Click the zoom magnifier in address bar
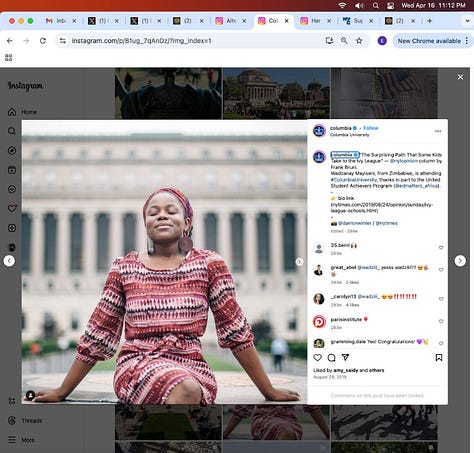Screen dimensions: 474x453 click(x=344, y=41)
